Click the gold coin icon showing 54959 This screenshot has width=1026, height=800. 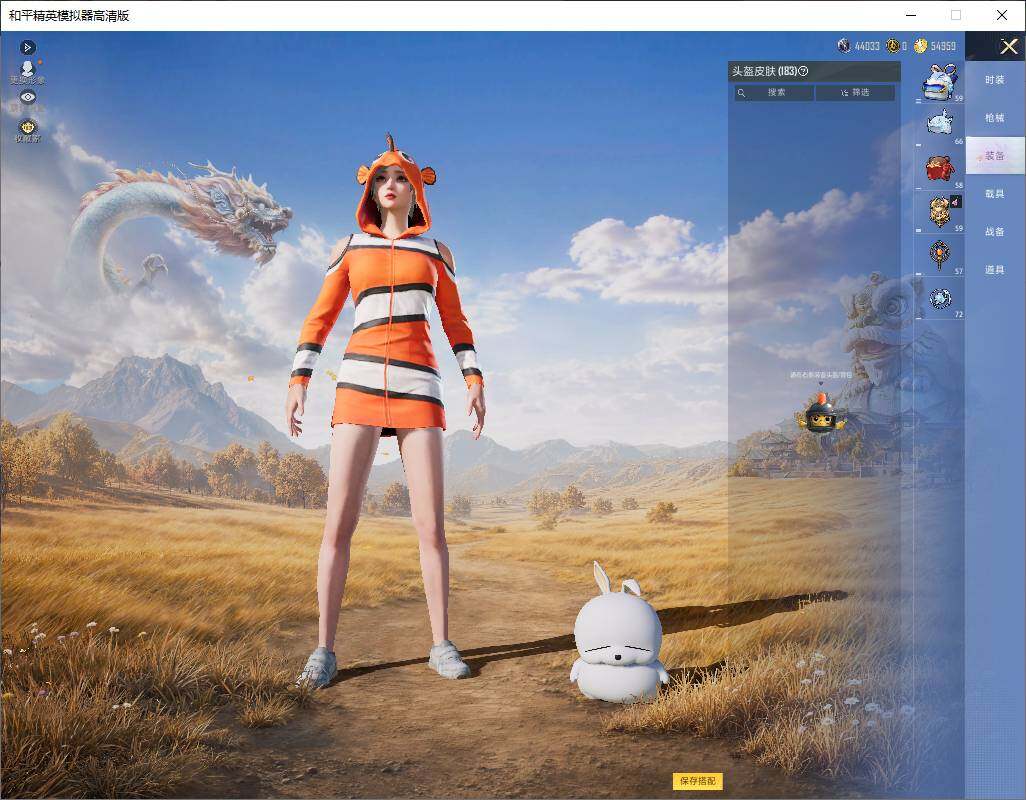[x=921, y=46]
